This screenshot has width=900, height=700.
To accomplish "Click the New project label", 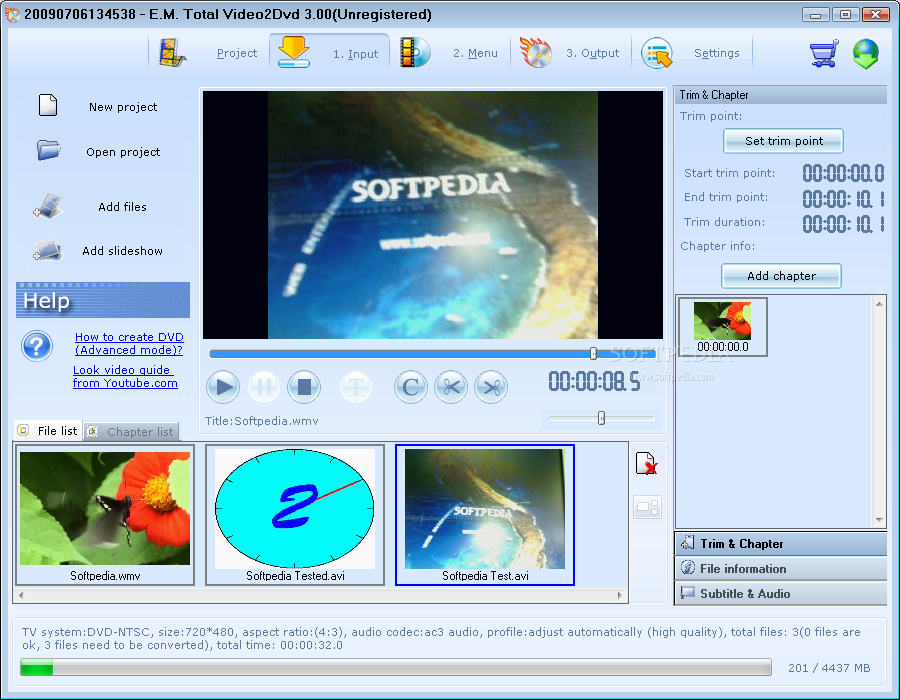I will coord(123,107).
